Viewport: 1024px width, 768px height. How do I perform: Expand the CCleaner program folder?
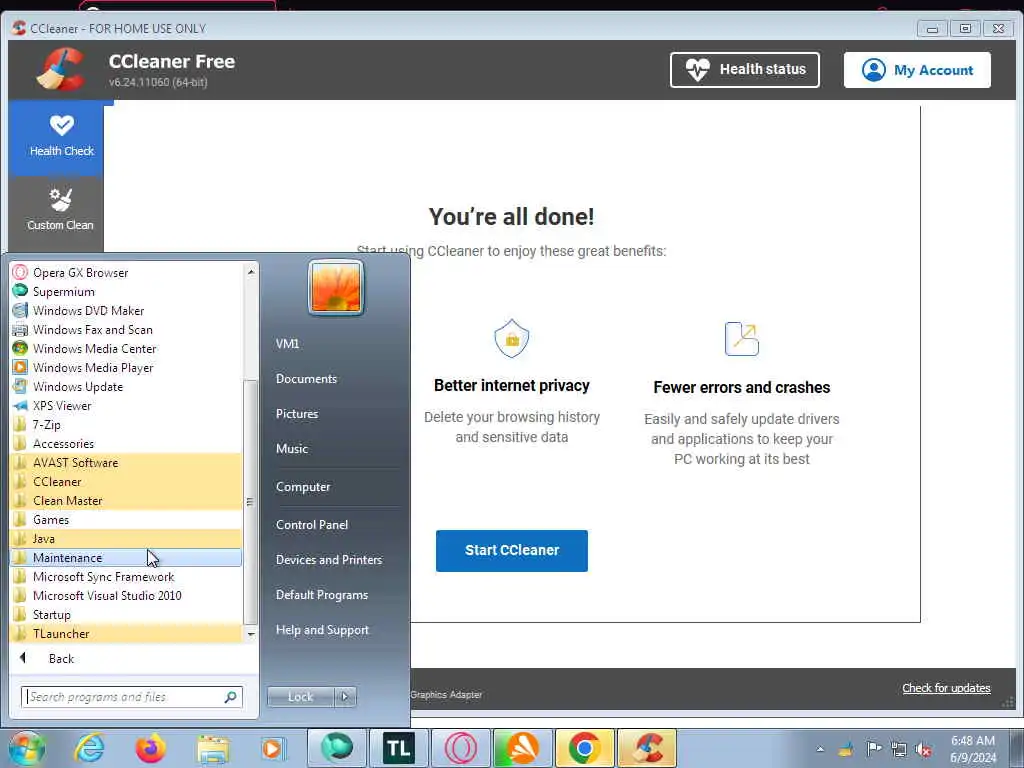pos(126,481)
